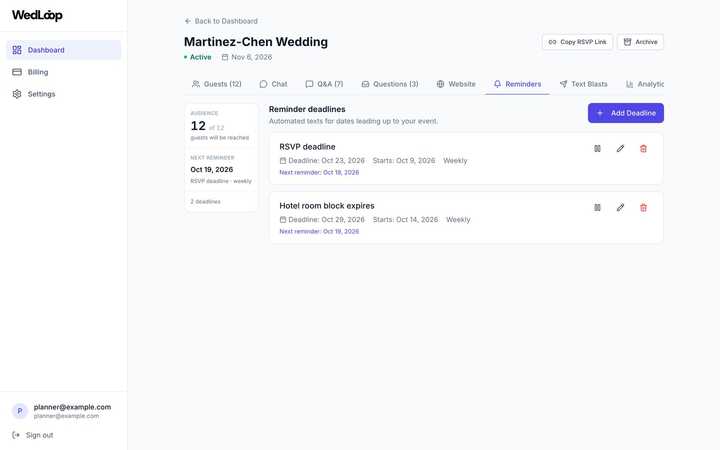Viewport: 720px width, 450px height.
Task: Click next reminder text under Hotel room block
Action: (319, 231)
